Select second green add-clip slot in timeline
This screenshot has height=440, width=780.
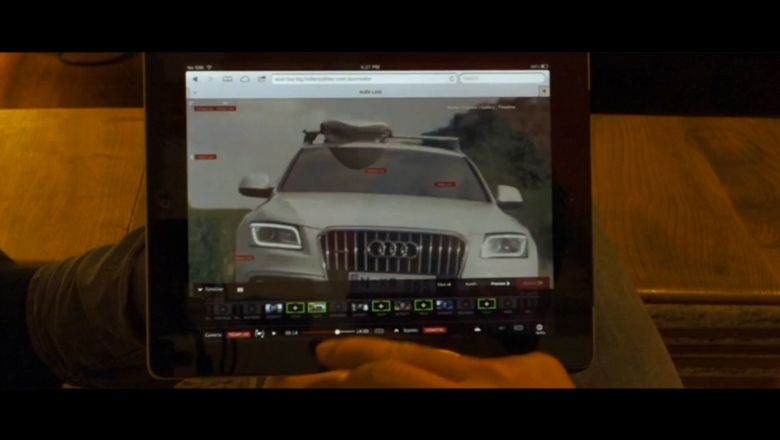pyautogui.click(x=381, y=306)
